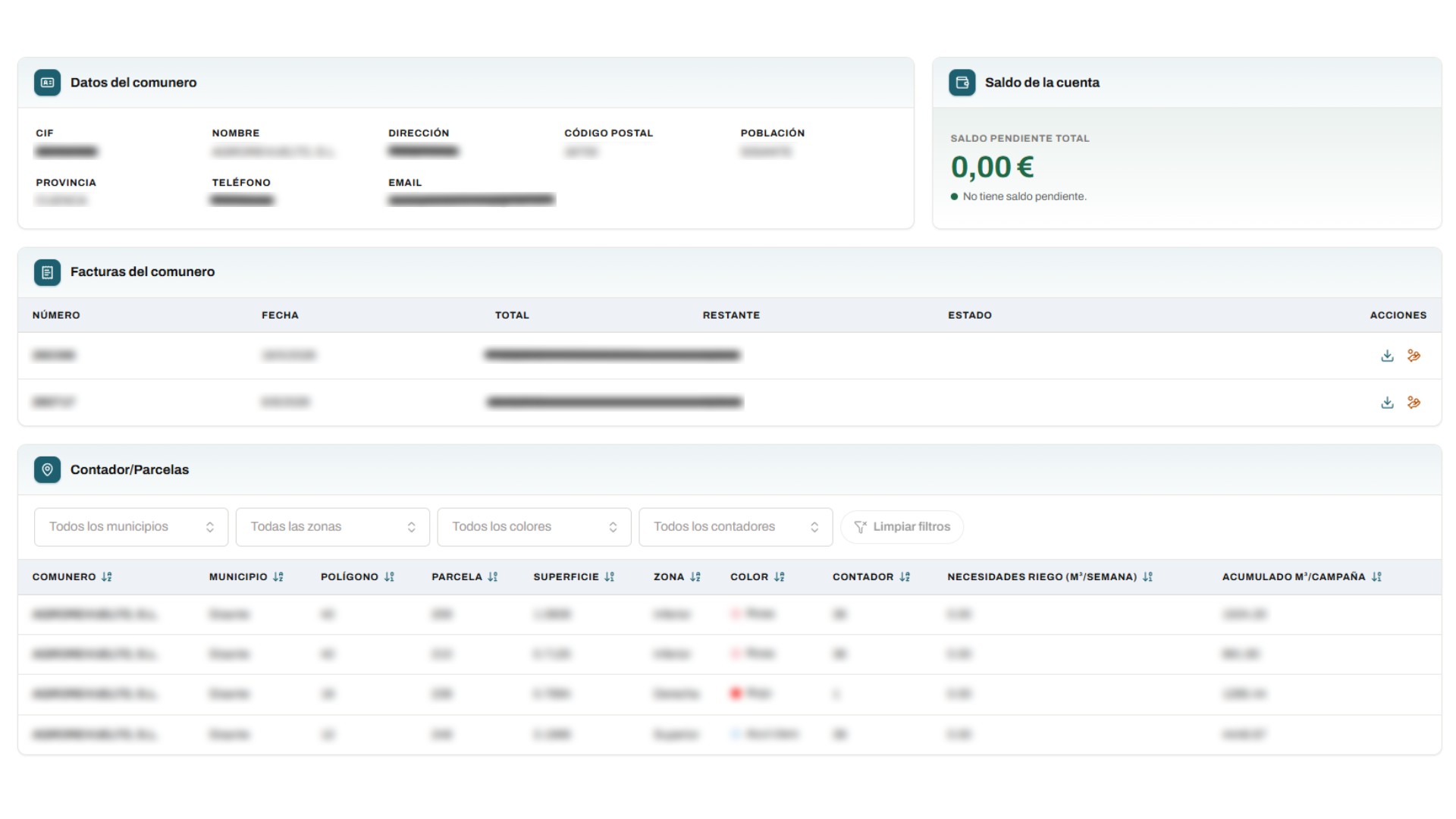Click the CÓDIGO POSTAL field label
This screenshot has width=1456, height=819.
pos(608,133)
